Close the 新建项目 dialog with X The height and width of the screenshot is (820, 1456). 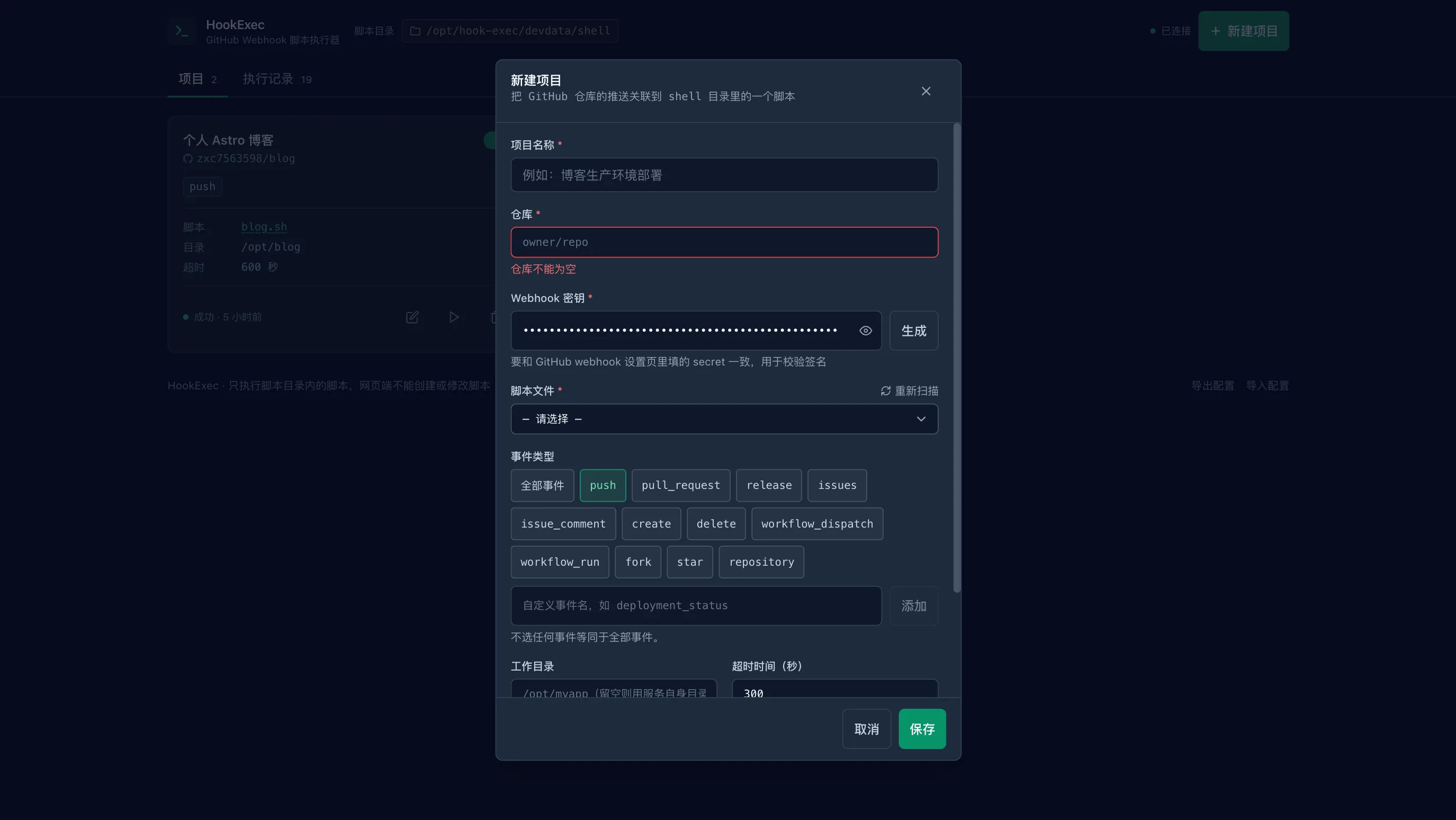click(x=925, y=91)
